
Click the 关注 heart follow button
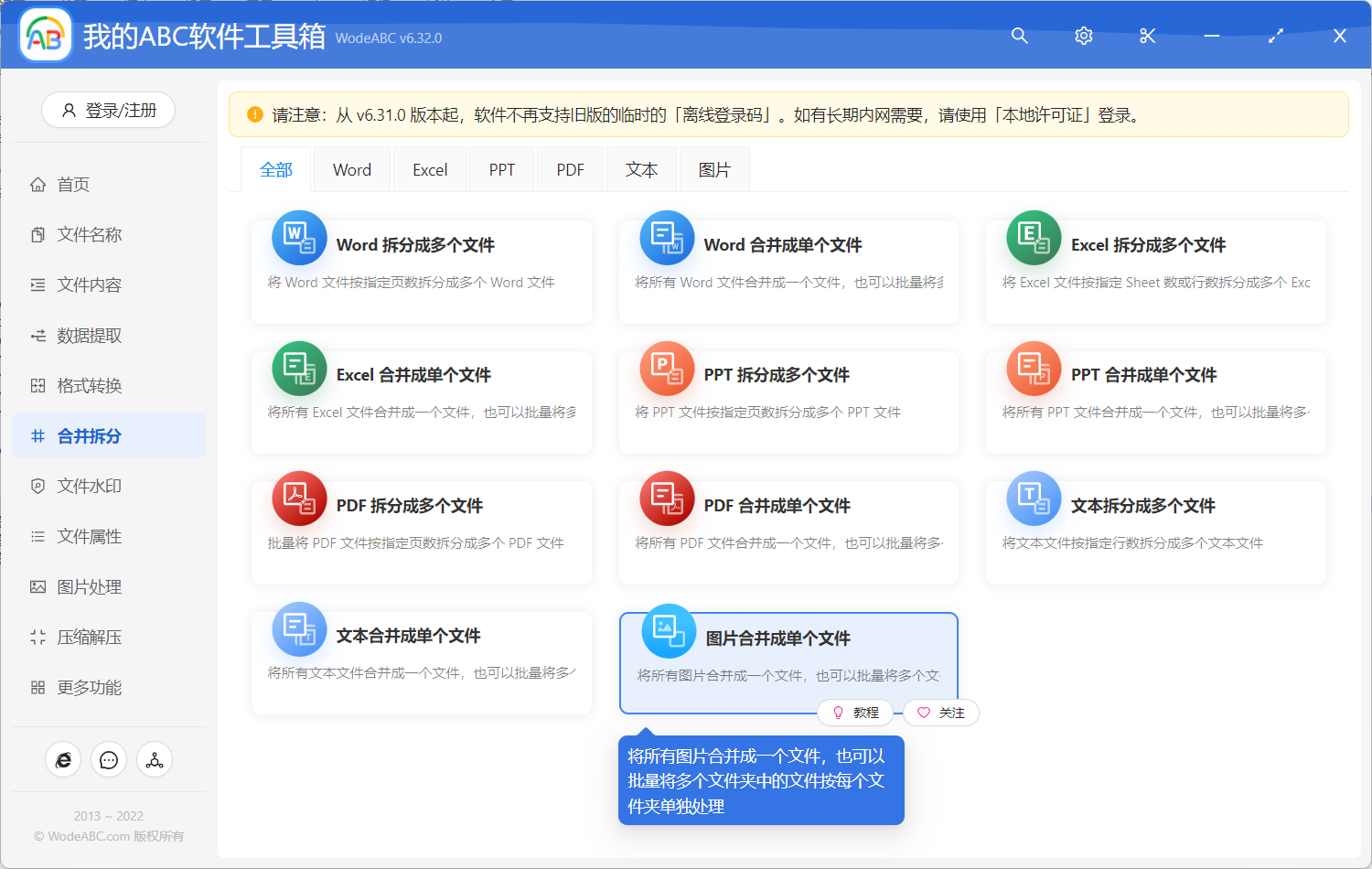click(x=941, y=712)
